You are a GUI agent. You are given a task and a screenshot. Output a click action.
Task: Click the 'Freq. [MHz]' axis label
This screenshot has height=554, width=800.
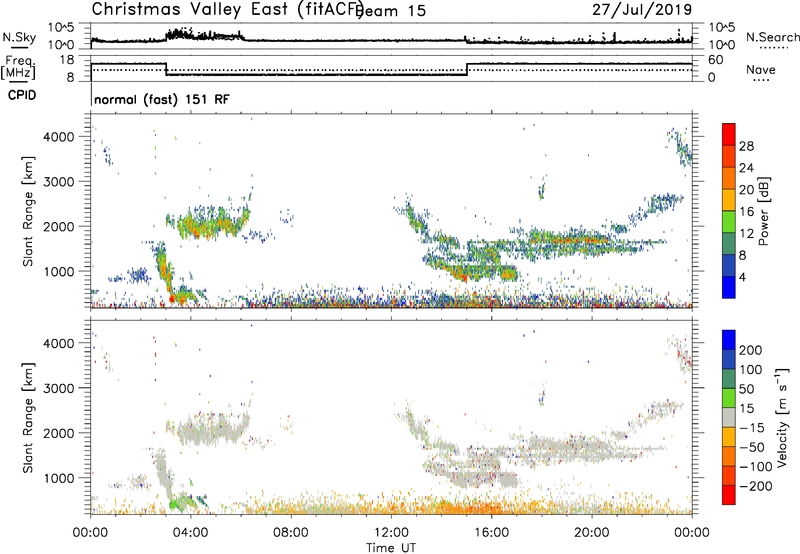click(x=18, y=68)
